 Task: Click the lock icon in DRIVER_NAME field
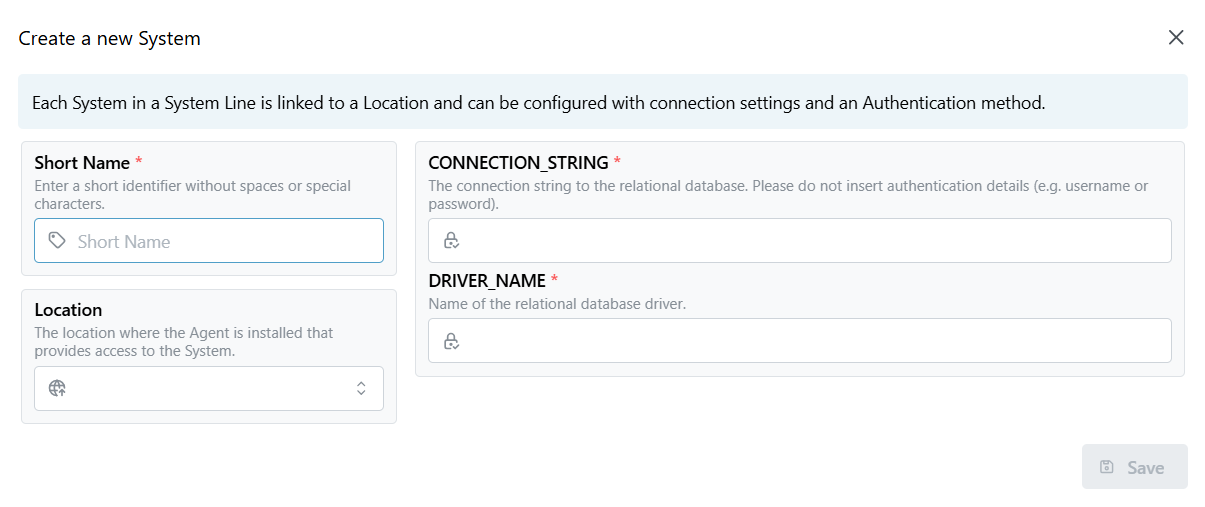(451, 341)
